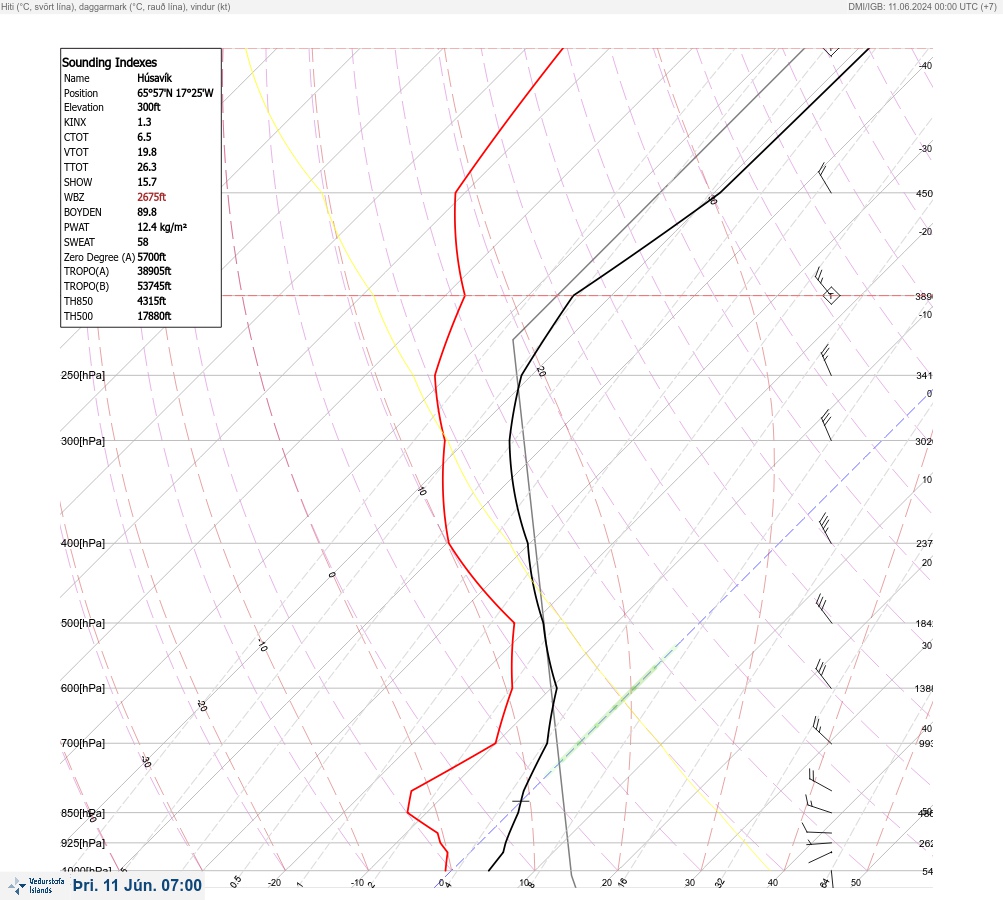The width and height of the screenshot is (1003, 900).
Task: Select the wind barb at the 250 hPa level
Action: [x=826, y=361]
